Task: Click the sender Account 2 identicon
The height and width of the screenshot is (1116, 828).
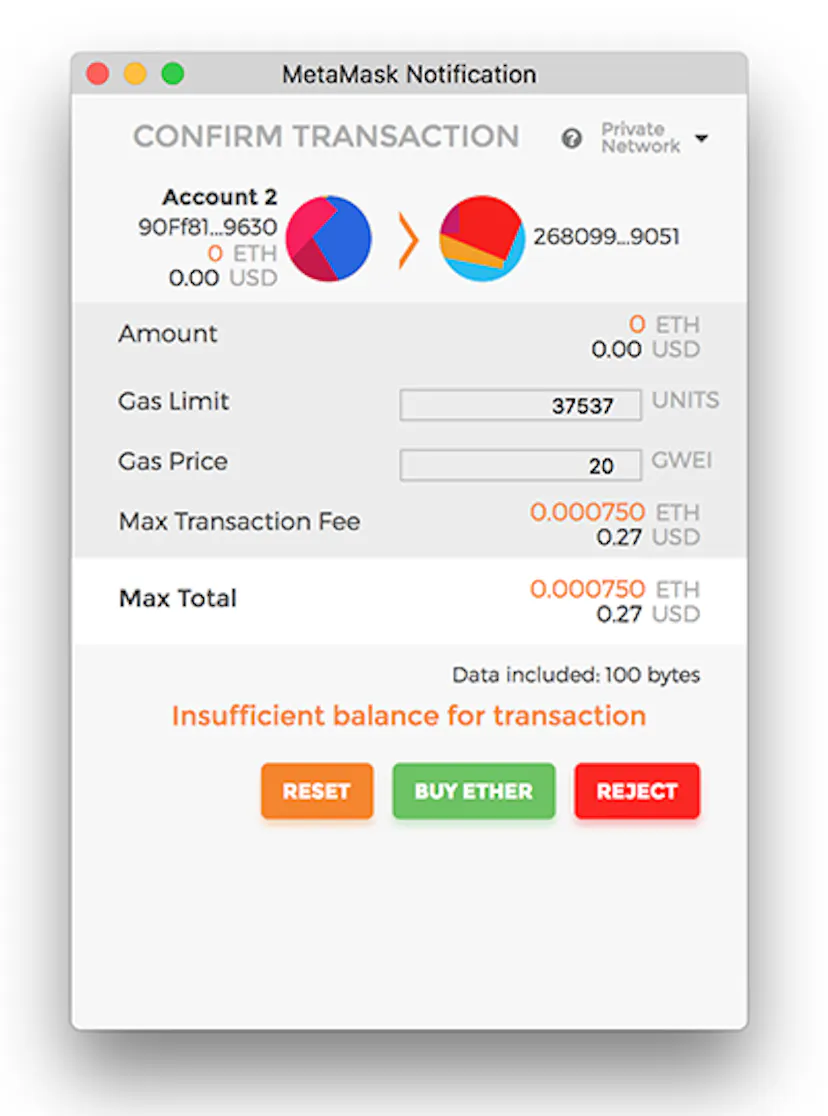Action: click(328, 238)
